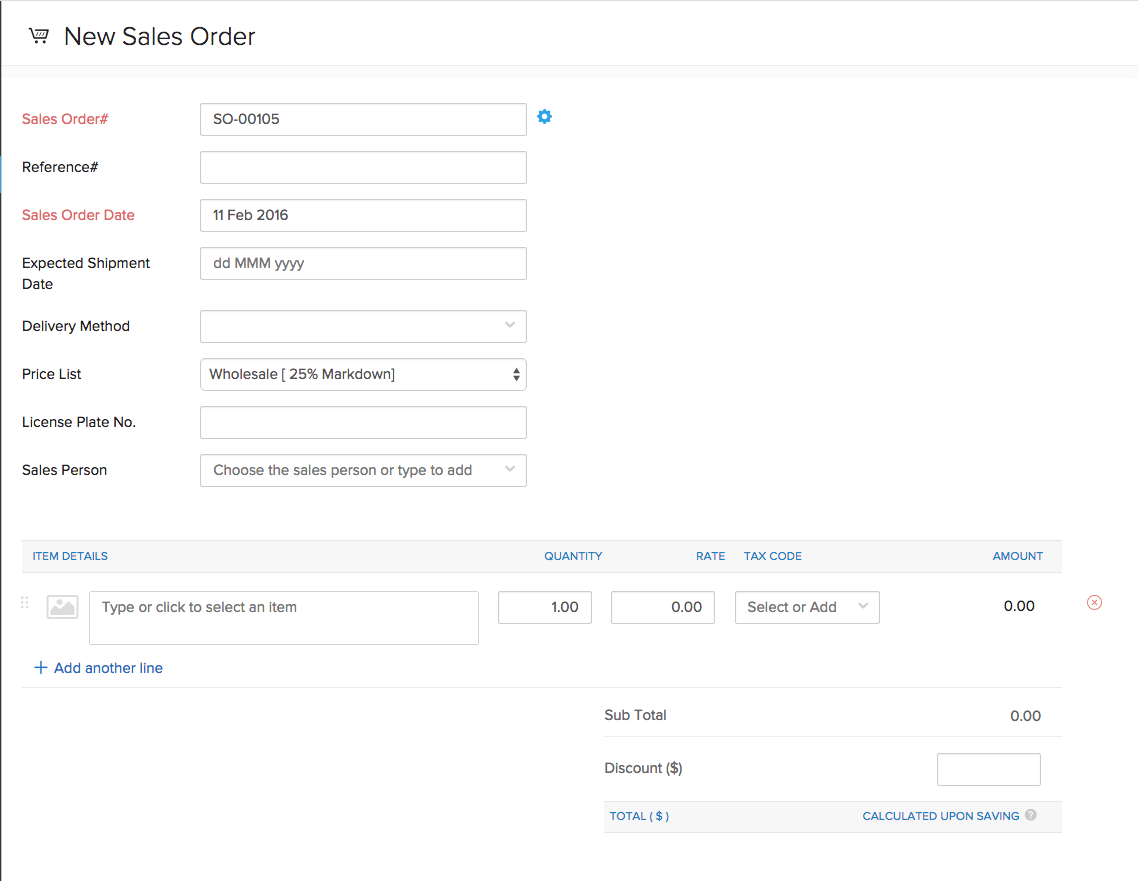Screen dimensions: 1138x881
Task: Click the shopping cart icon in the header
Action: [38, 35]
